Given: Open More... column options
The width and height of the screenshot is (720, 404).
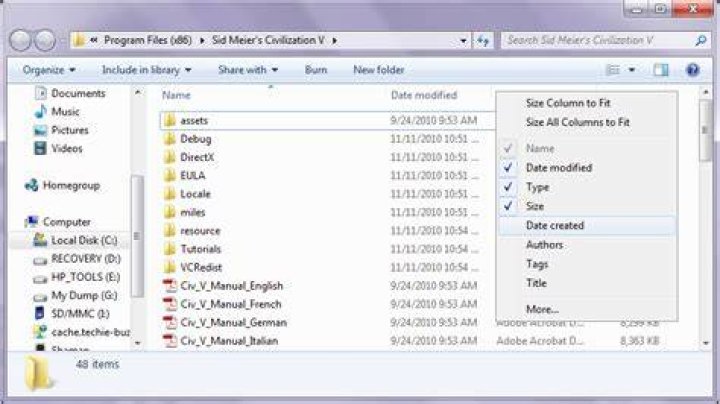Looking at the screenshot, I should coord(587,309).
